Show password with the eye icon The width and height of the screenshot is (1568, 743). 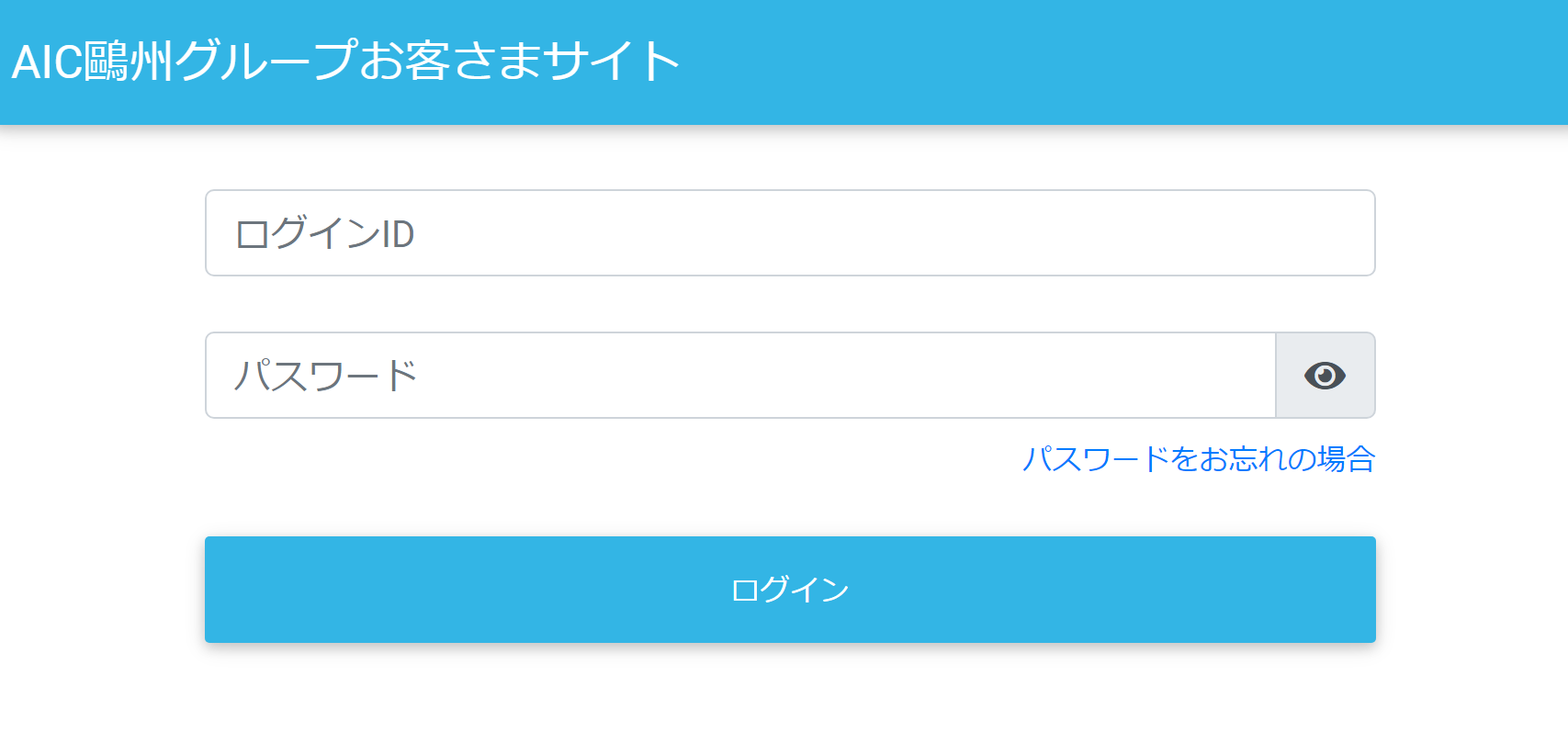pyautogui.click(x=1325, y=376)
